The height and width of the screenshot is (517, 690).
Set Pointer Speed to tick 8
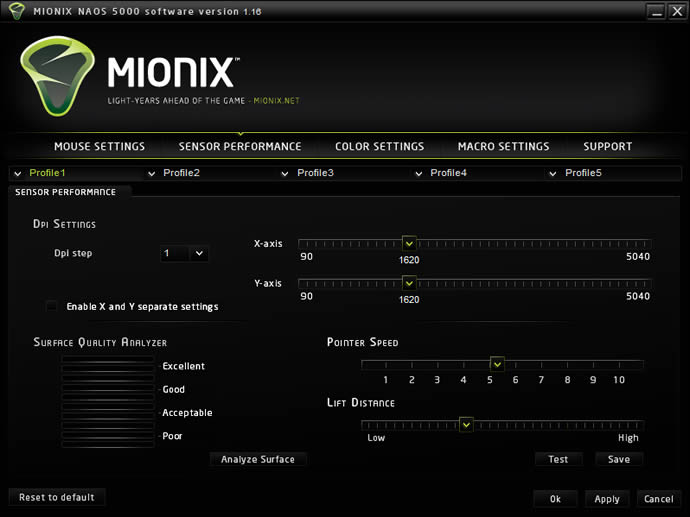click(567, 365)
